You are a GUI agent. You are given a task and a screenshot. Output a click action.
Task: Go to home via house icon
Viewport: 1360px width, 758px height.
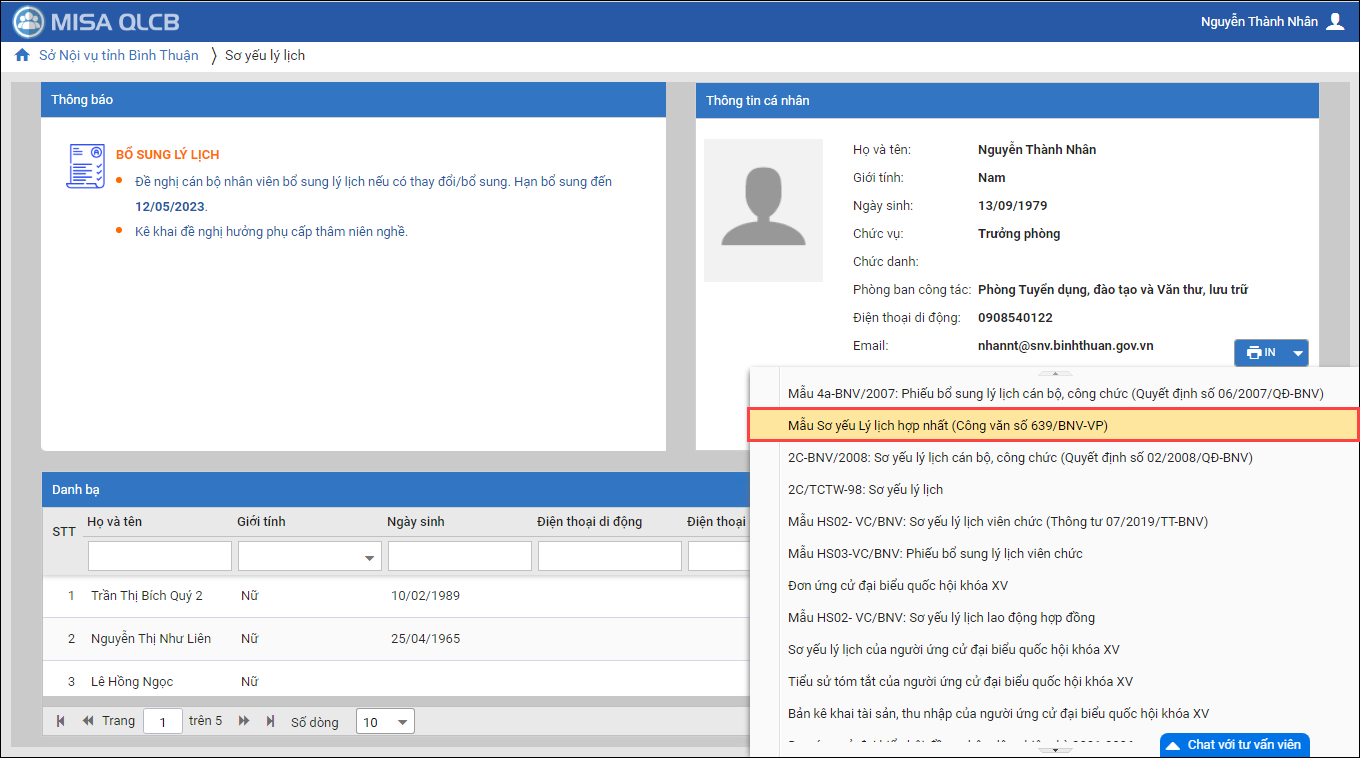click(x=22, y=55)
